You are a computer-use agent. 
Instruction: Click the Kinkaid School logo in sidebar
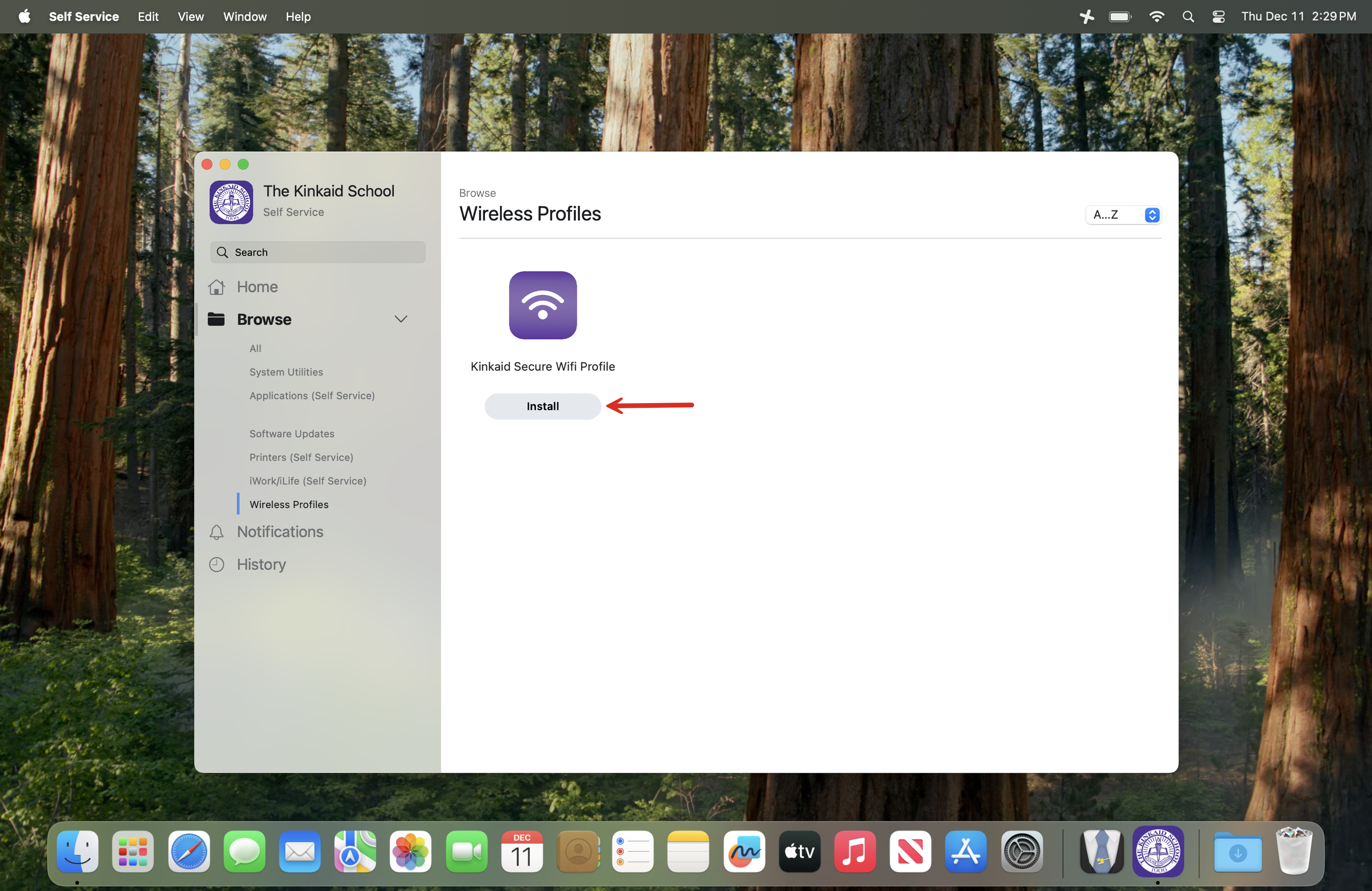[231, 202]
